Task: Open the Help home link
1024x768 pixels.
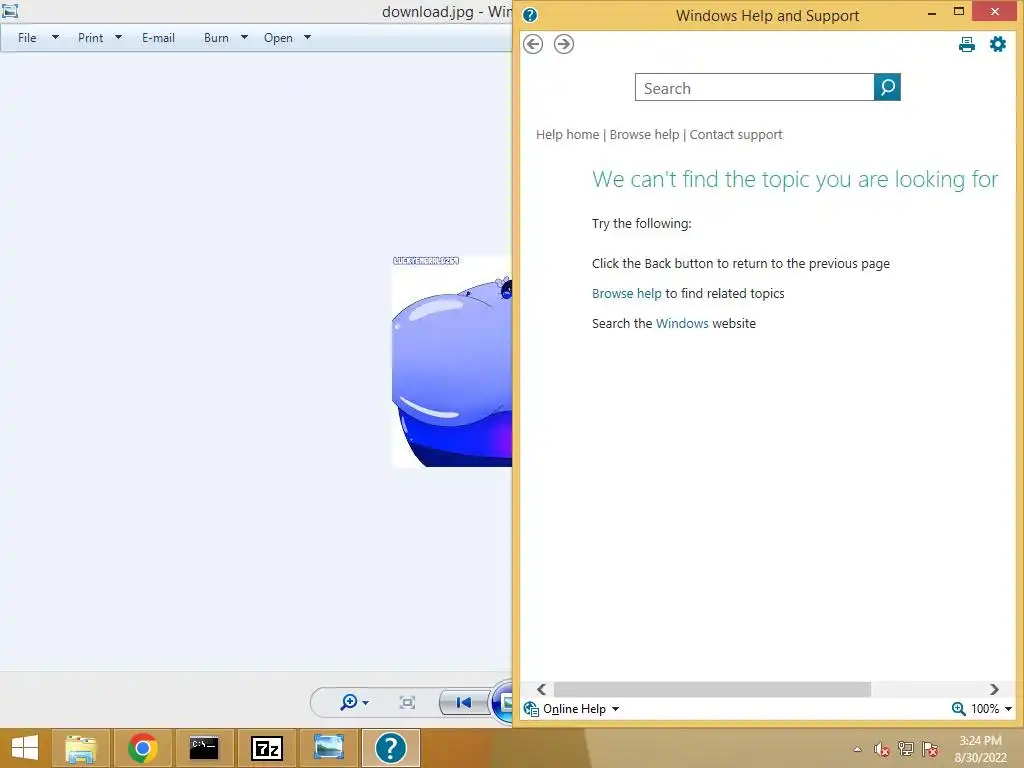Action: pyautogui.click(x=567, y=135)
